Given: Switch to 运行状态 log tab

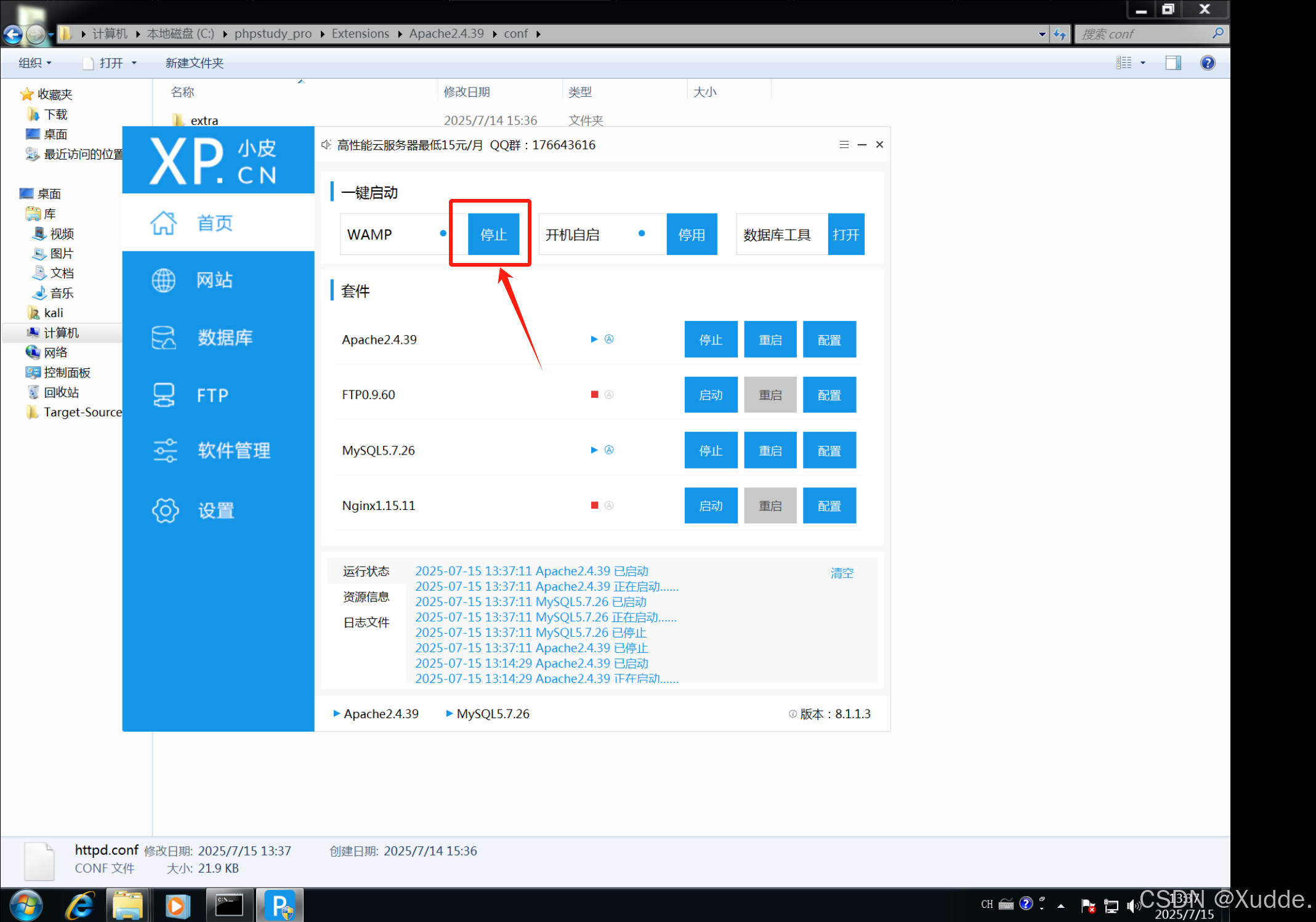Looking at the screenshot, I should (366, 571).
